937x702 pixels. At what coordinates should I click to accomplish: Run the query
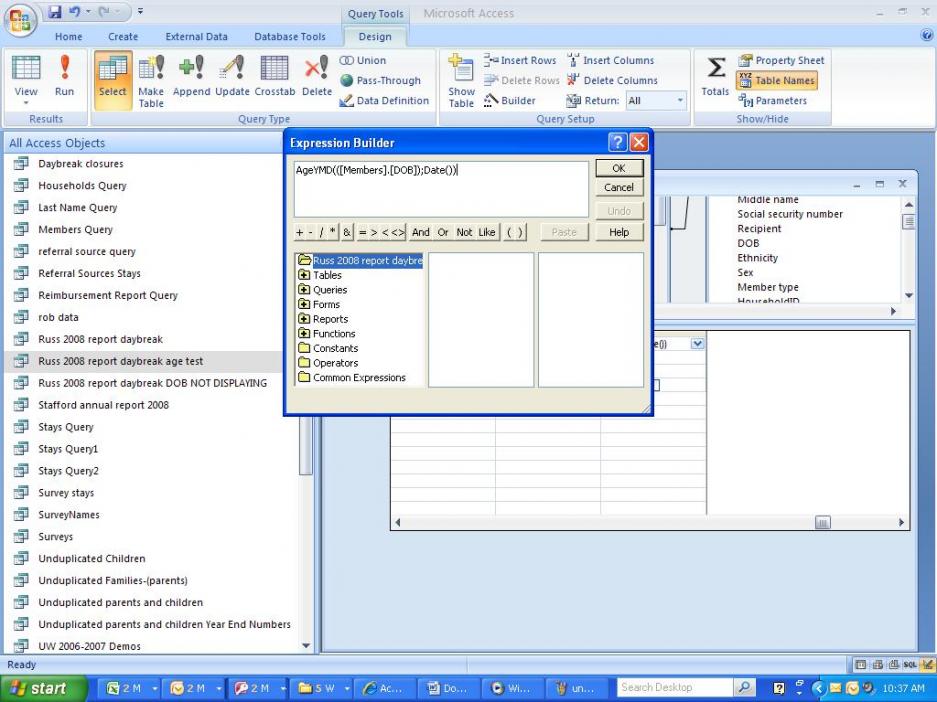click(65, 75)
